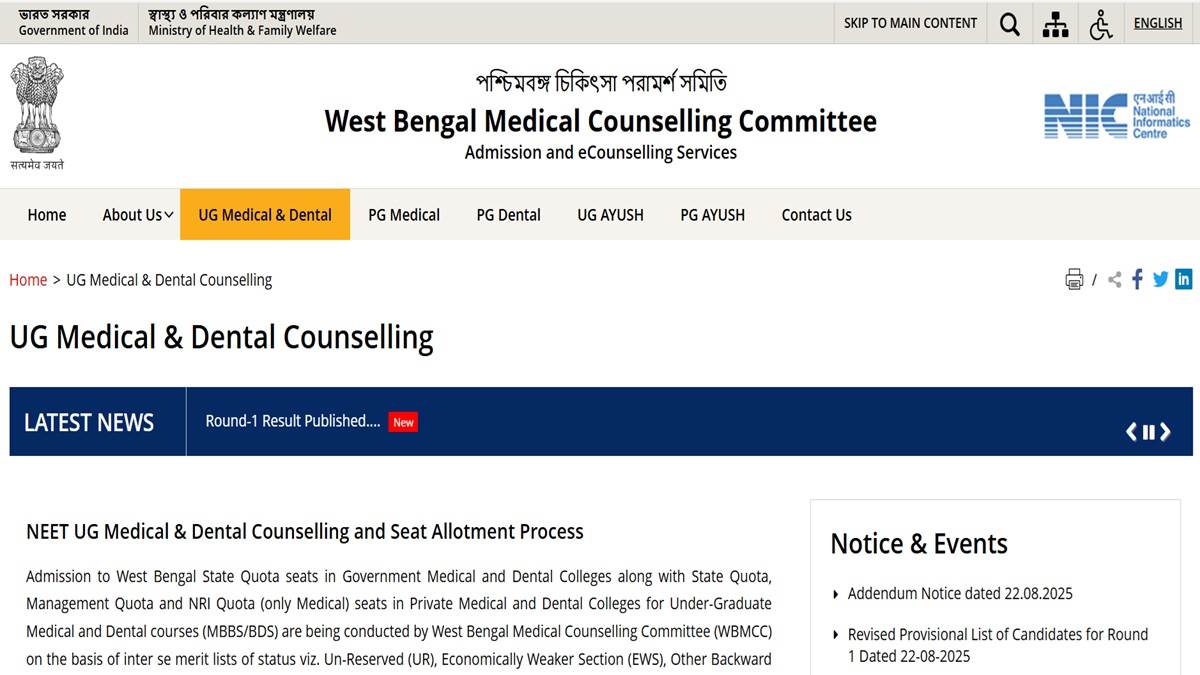Open the share icon
Screen dimensions: 1200x675
pyautogui.click(x=1115, y=280)
